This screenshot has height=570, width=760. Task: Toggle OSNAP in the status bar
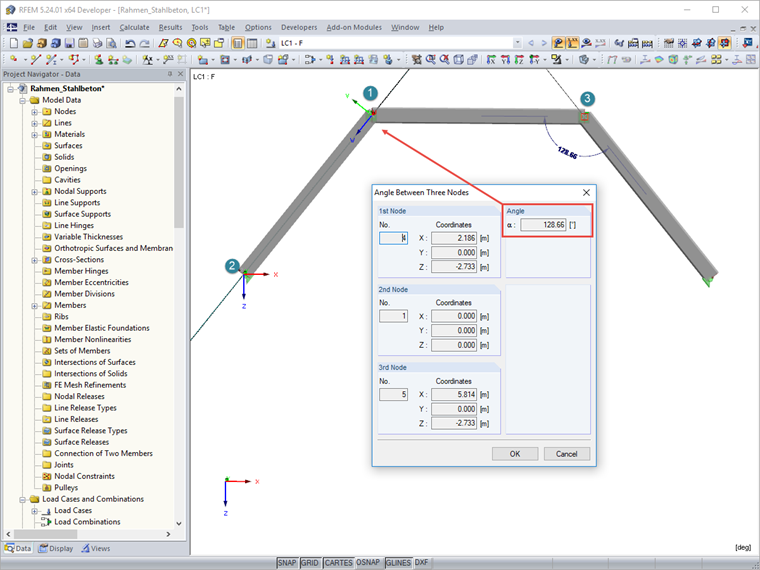[368, 563]
